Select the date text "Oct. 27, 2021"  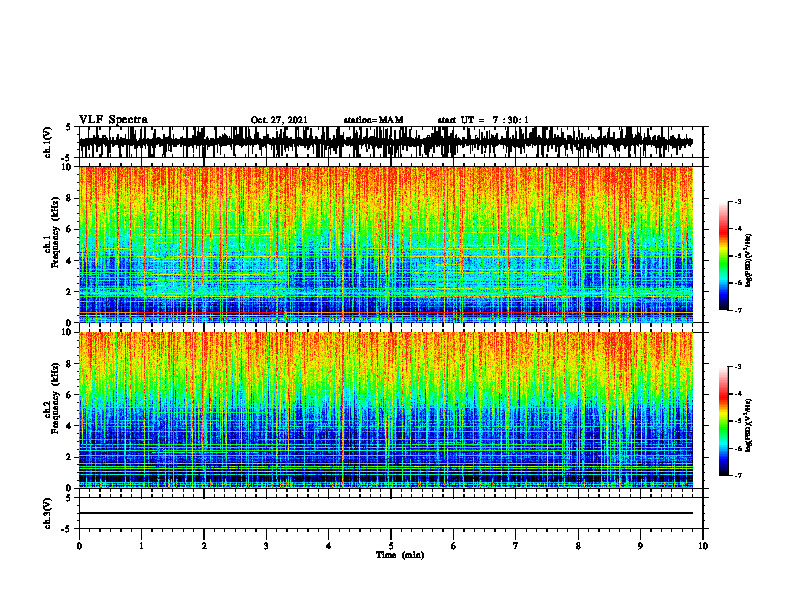(279, 120)
